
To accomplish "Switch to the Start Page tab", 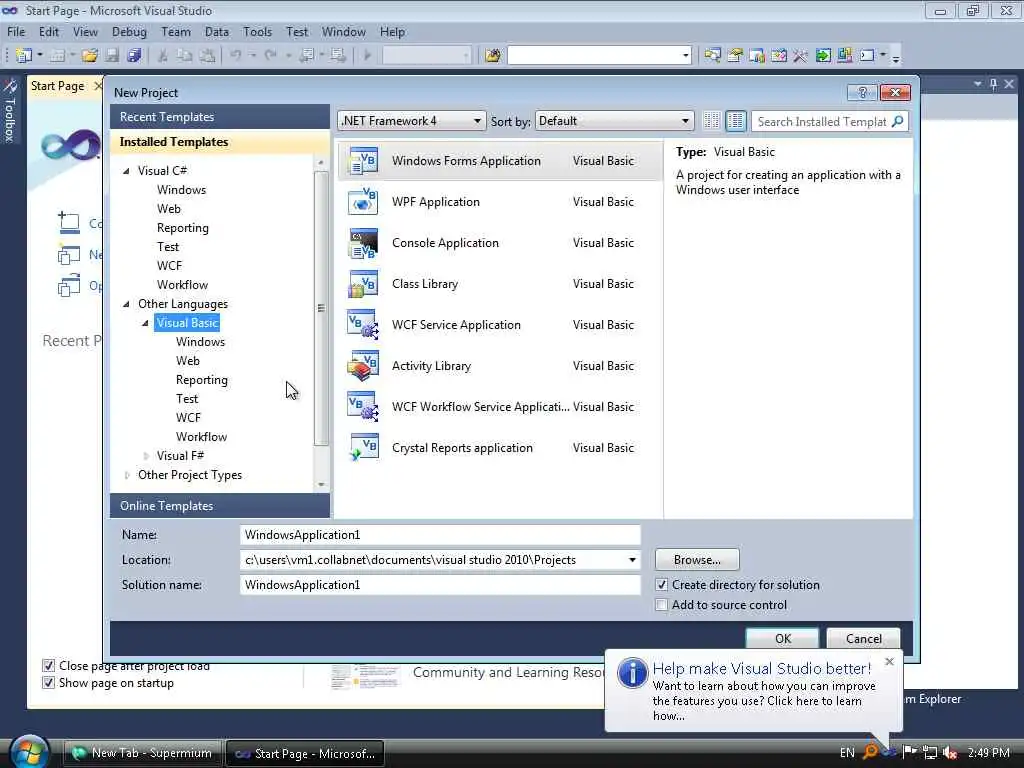I will [57, 86].
